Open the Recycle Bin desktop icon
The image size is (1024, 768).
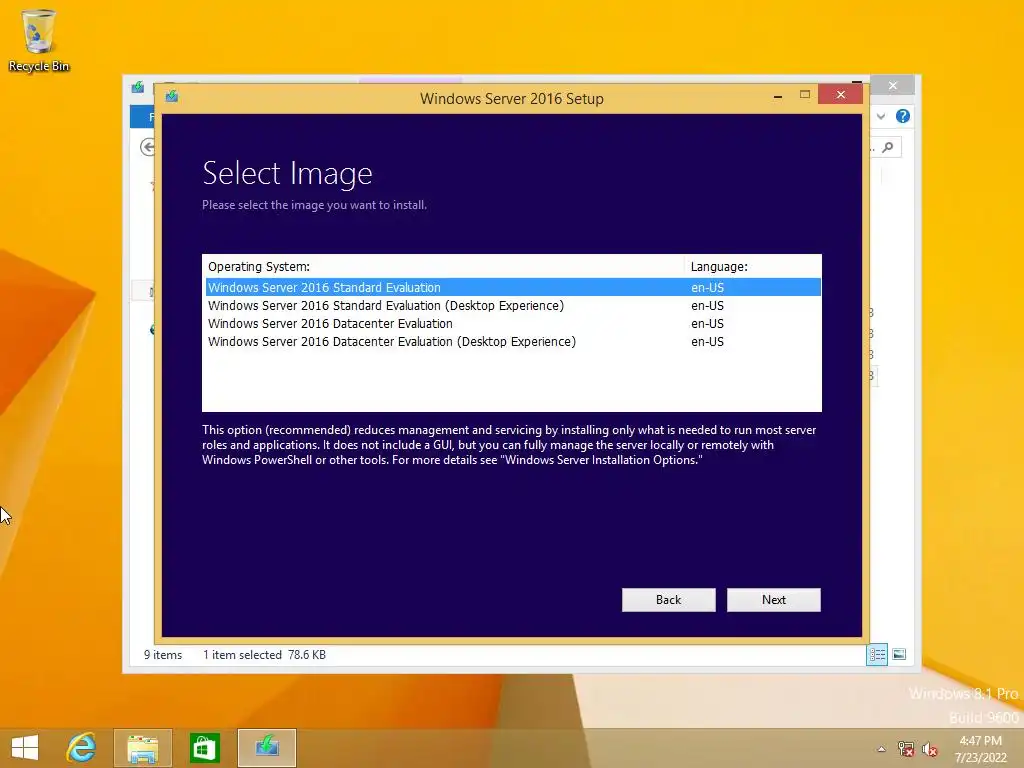(39, 40)
